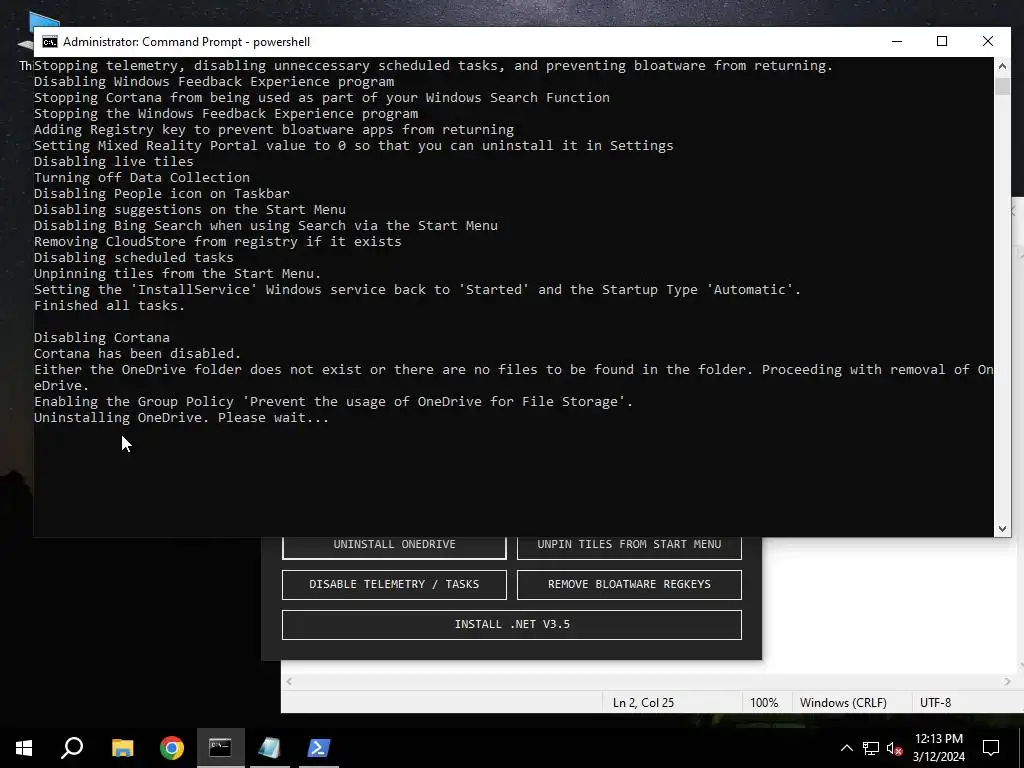Click 'Disabling live tiles' console line
This screenshot has height=768, width=1024.
pos(114,161)
